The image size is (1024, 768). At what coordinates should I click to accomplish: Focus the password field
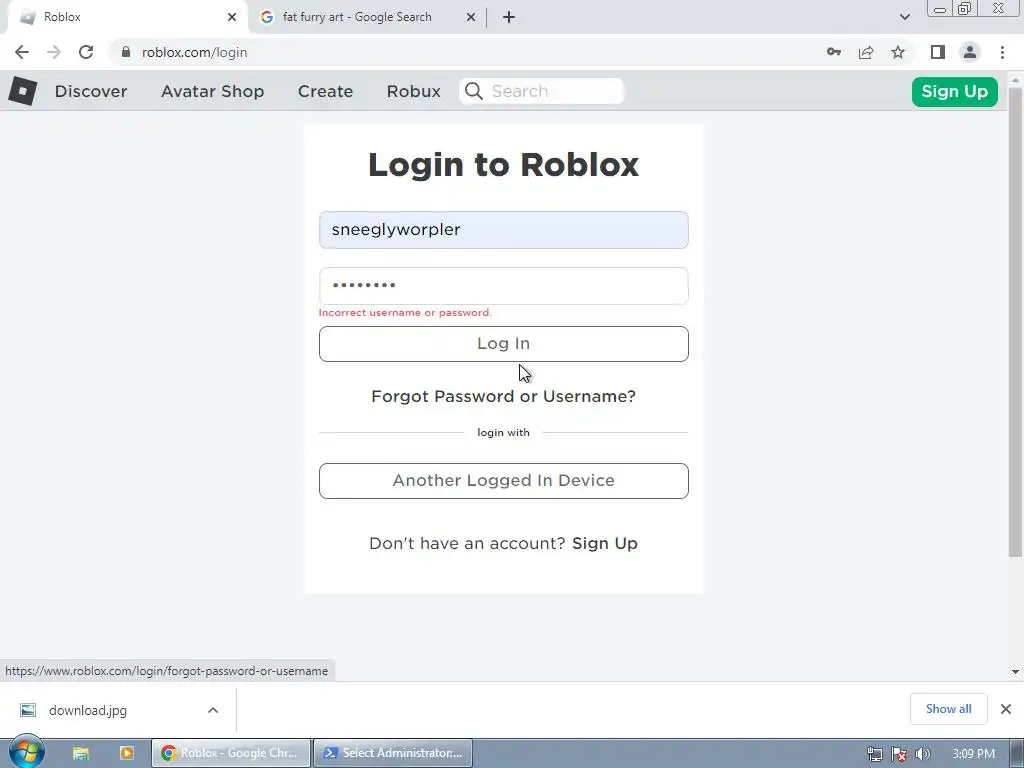(504, 285)
